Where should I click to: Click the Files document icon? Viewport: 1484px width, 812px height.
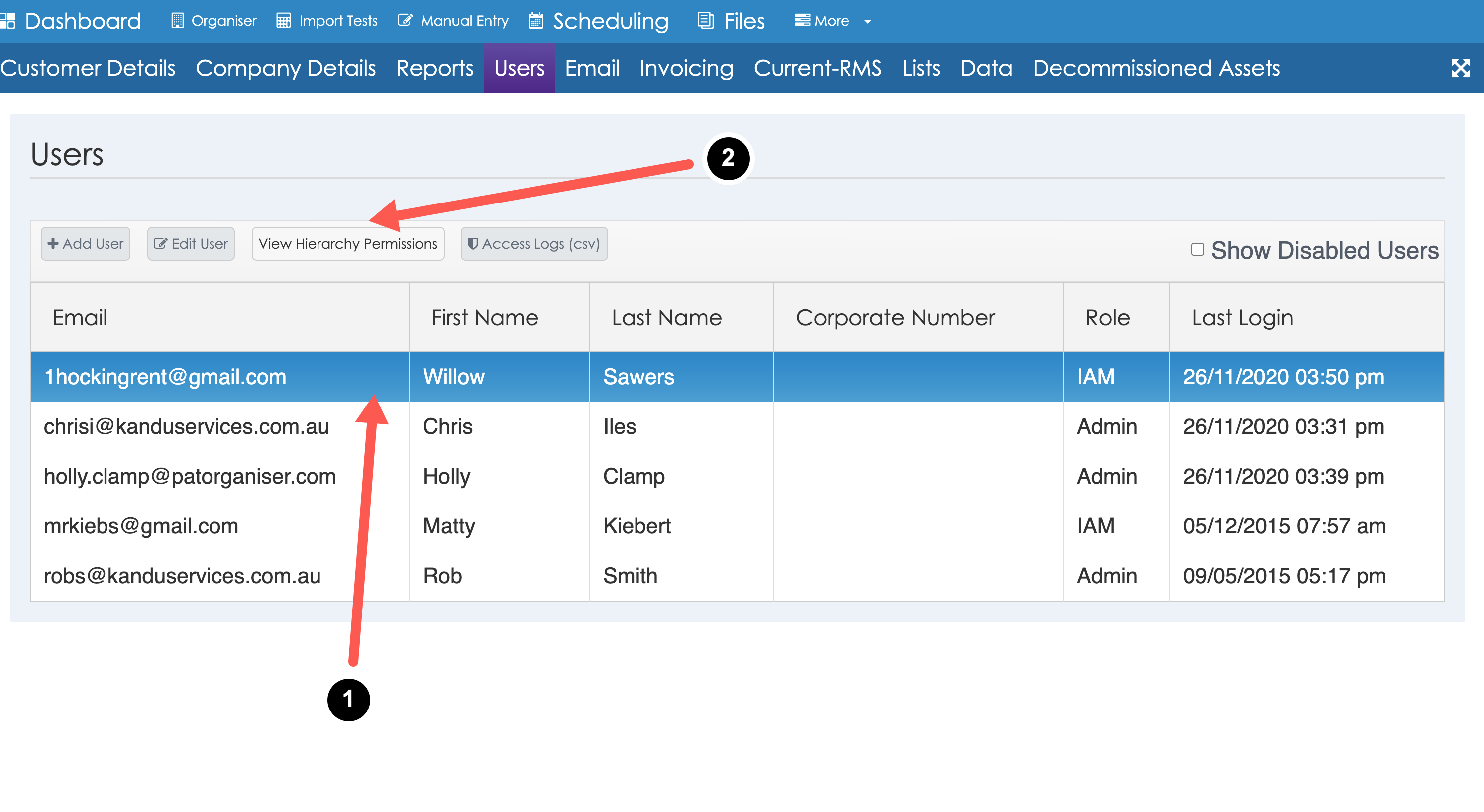click(705, 21)
